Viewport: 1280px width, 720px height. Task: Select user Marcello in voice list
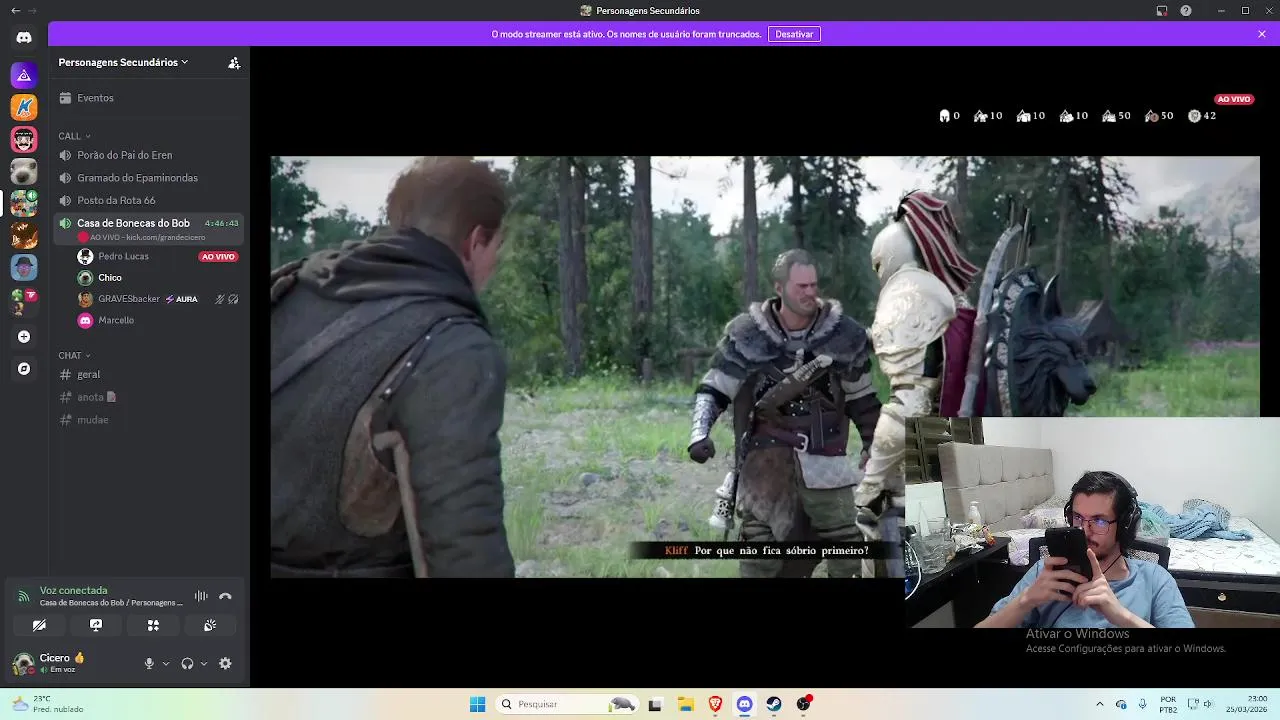pos(116,320)
